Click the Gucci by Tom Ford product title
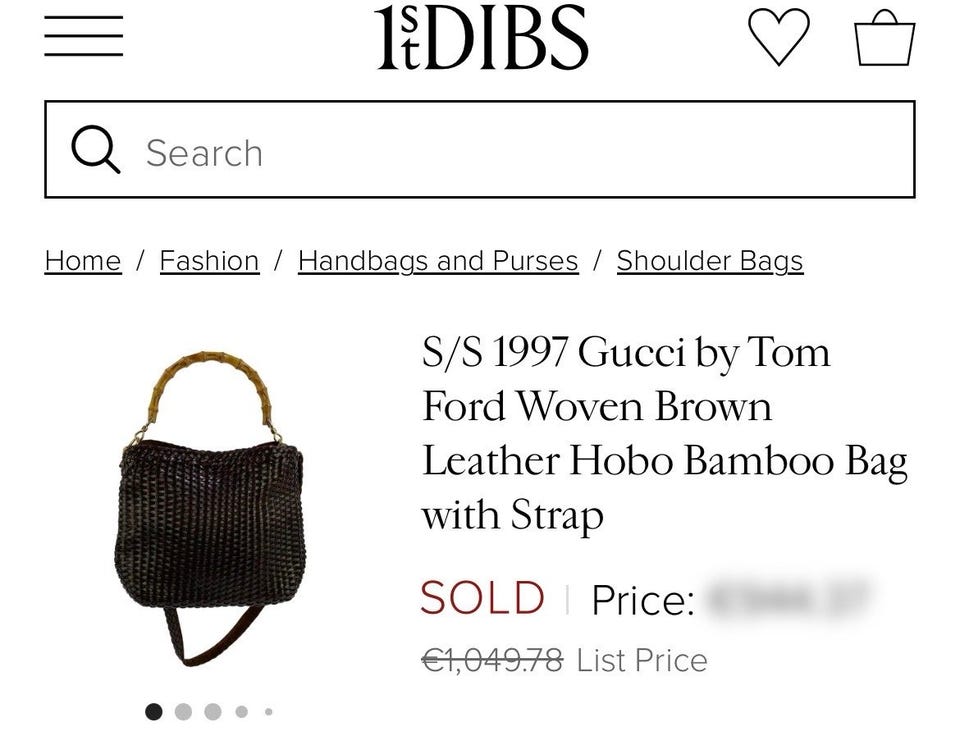 click(x=664, y=433)
